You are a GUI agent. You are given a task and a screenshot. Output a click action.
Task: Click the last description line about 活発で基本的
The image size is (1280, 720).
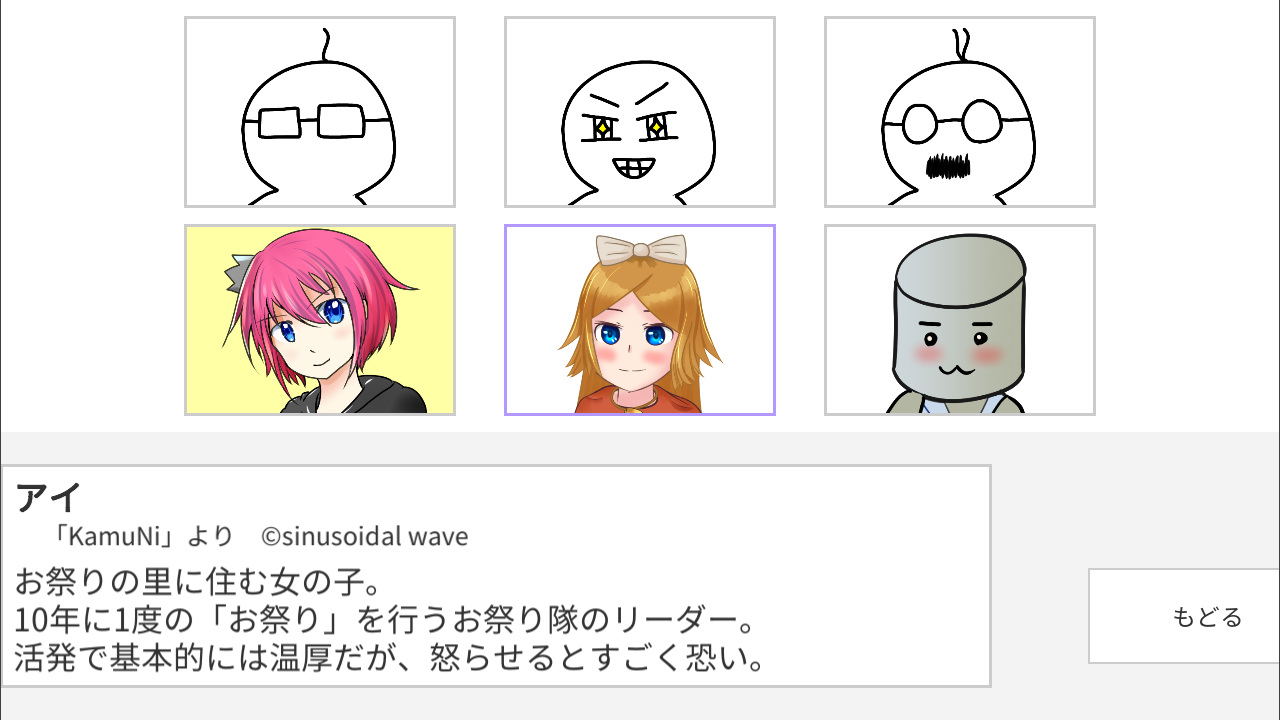[x=391, y=659]
